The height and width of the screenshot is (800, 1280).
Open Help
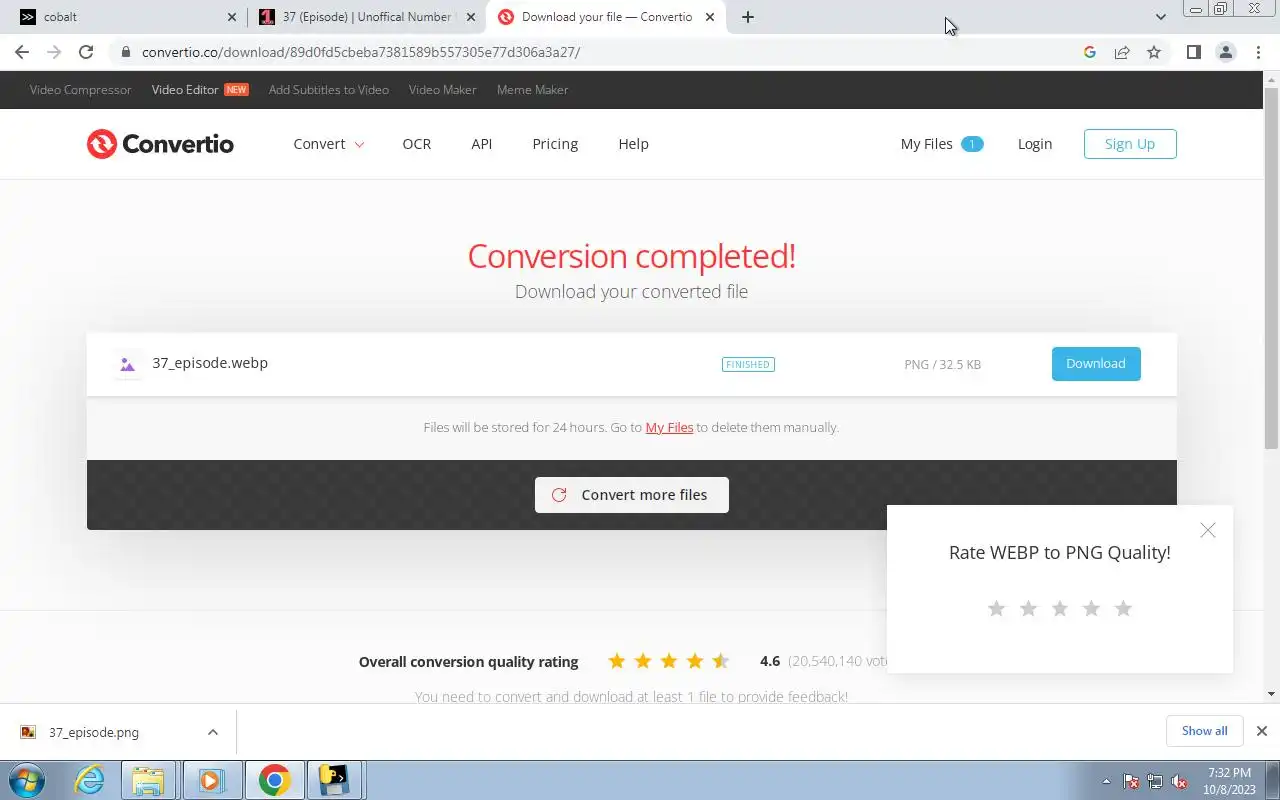tap(633, 144)
